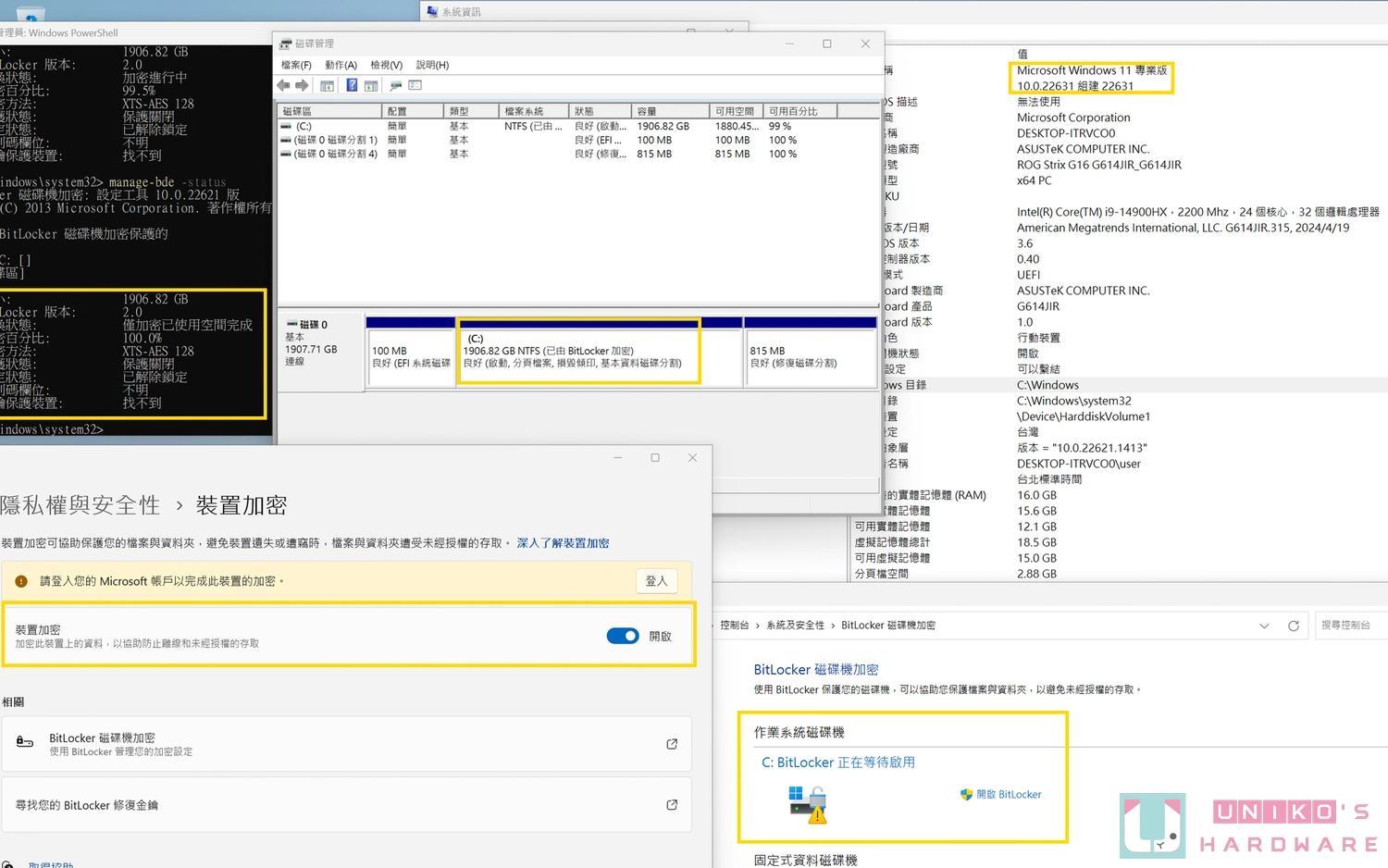This screenshot has height=868, width=1388.
Task: Sort by the 檔案系統 column header
Action: [x=533, y=111]
